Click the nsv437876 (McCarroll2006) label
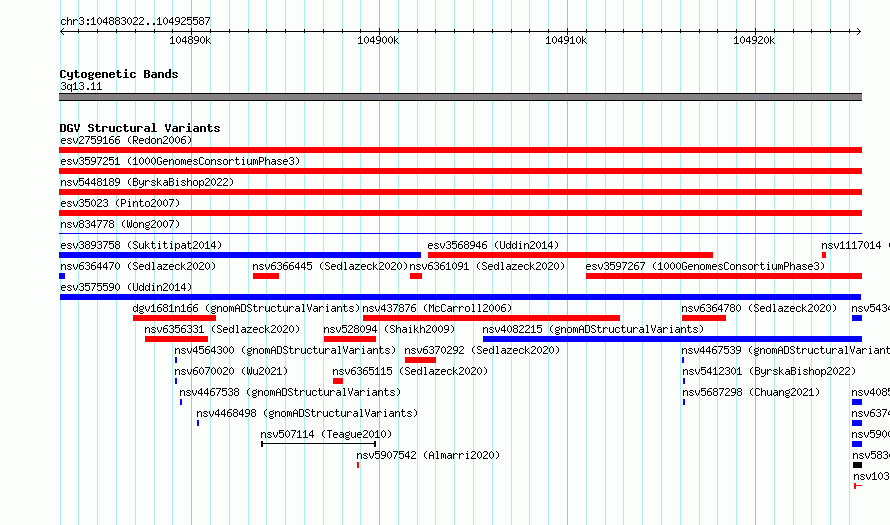The image size is (890, 525). [437, 308]
